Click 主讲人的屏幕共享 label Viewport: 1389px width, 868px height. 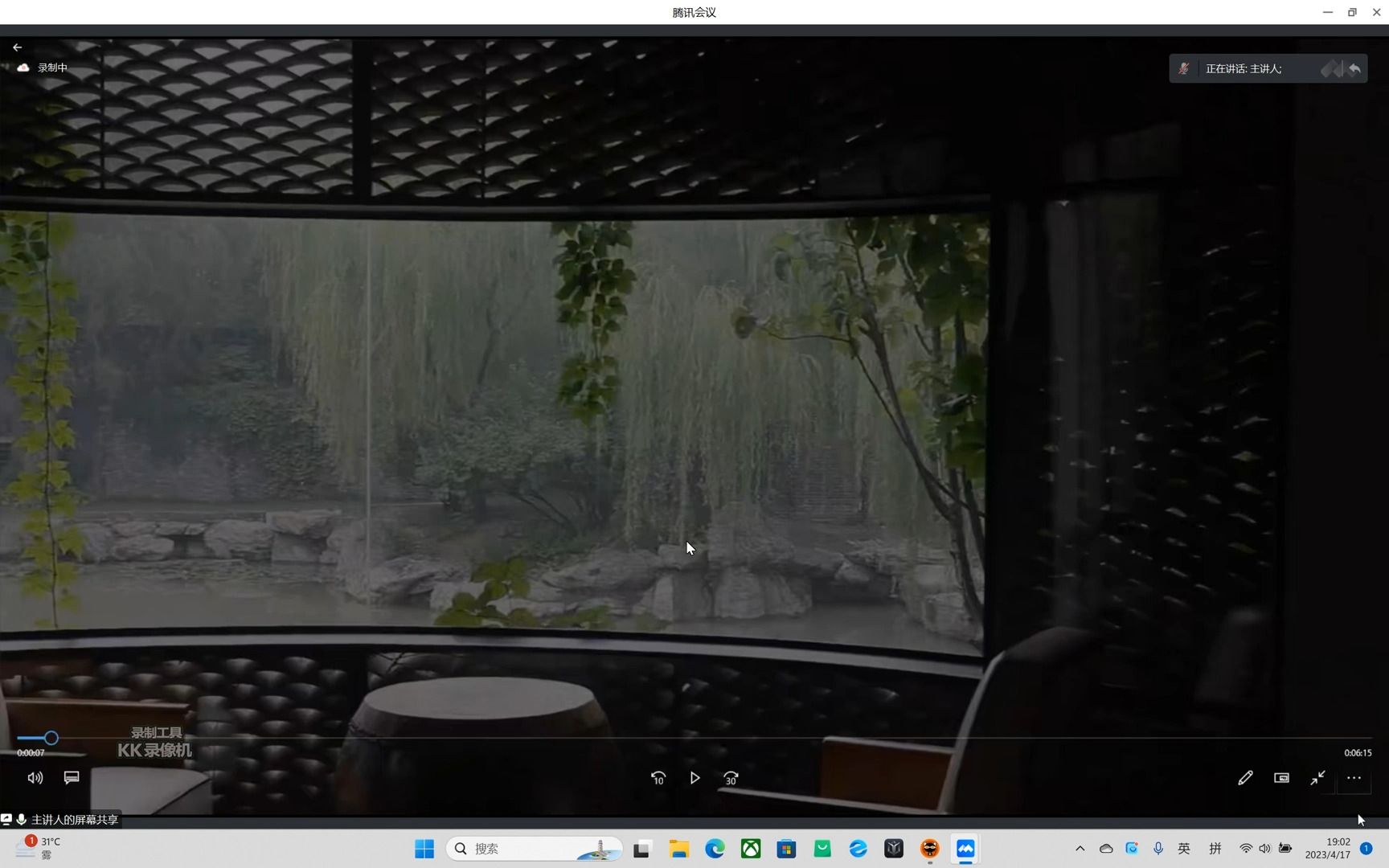coord(75,820)
